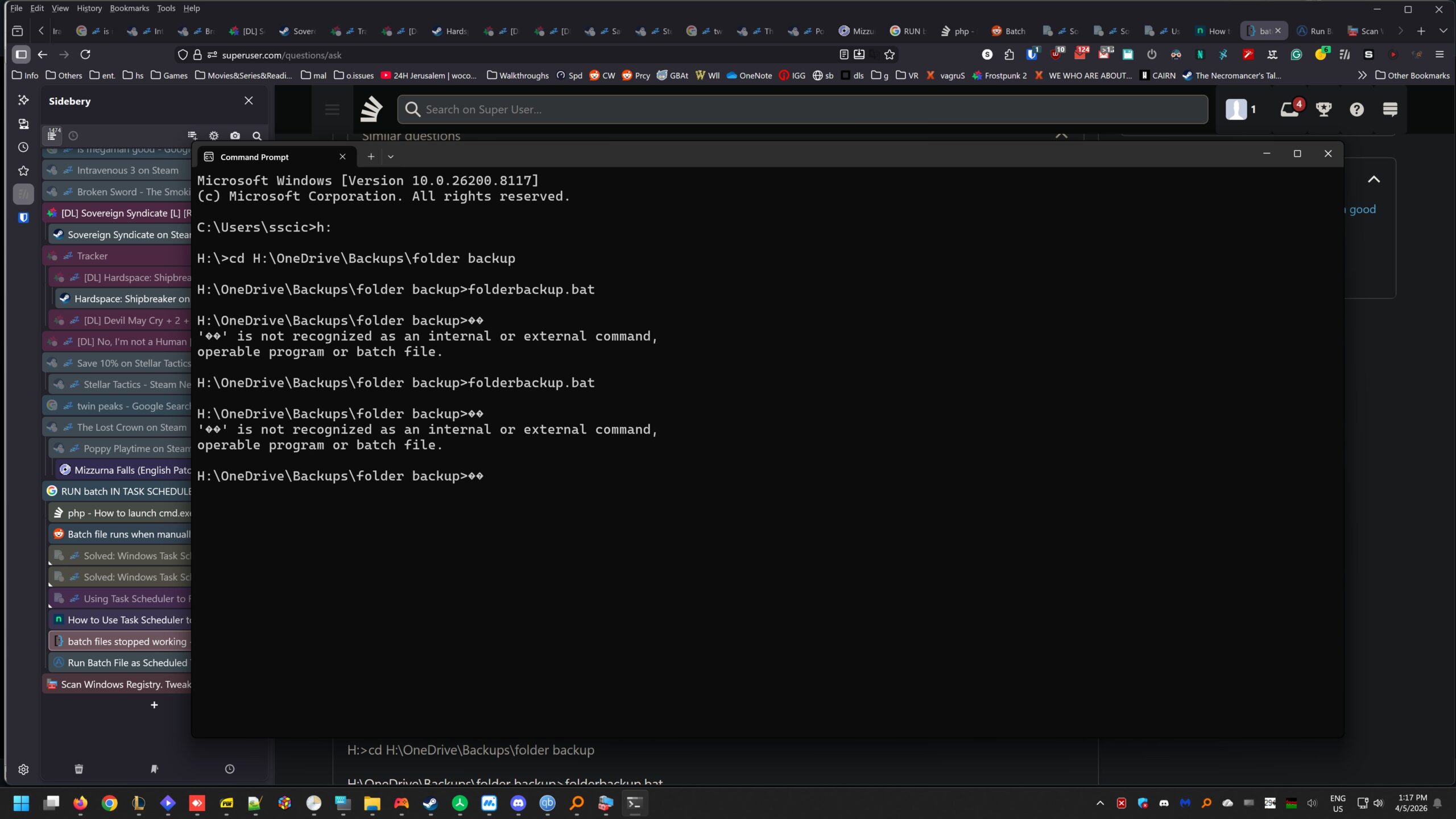Open Firefox History menu
Screen dimensions: 1456x819
[89, 8]
